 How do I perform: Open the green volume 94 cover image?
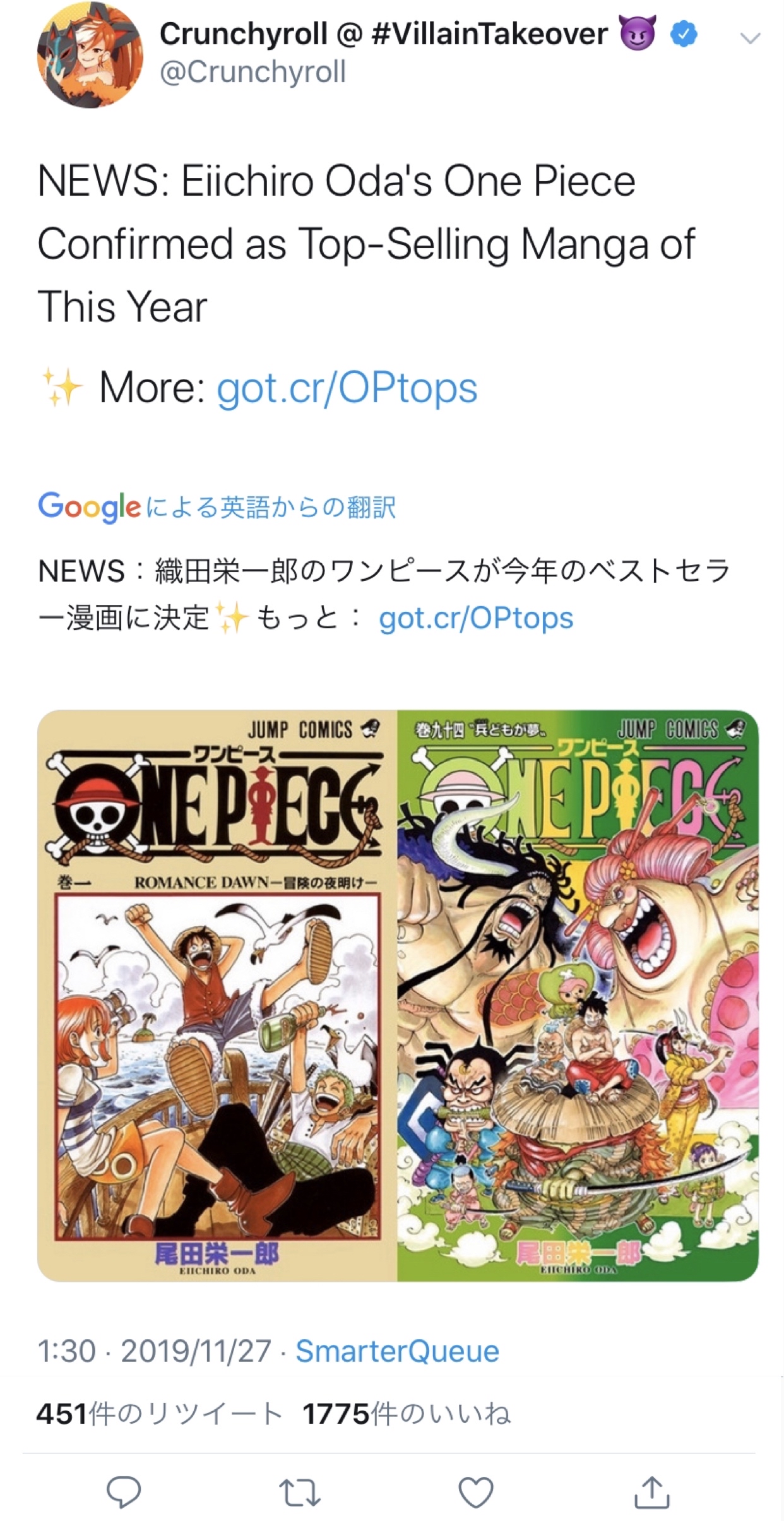click(578, 996)
